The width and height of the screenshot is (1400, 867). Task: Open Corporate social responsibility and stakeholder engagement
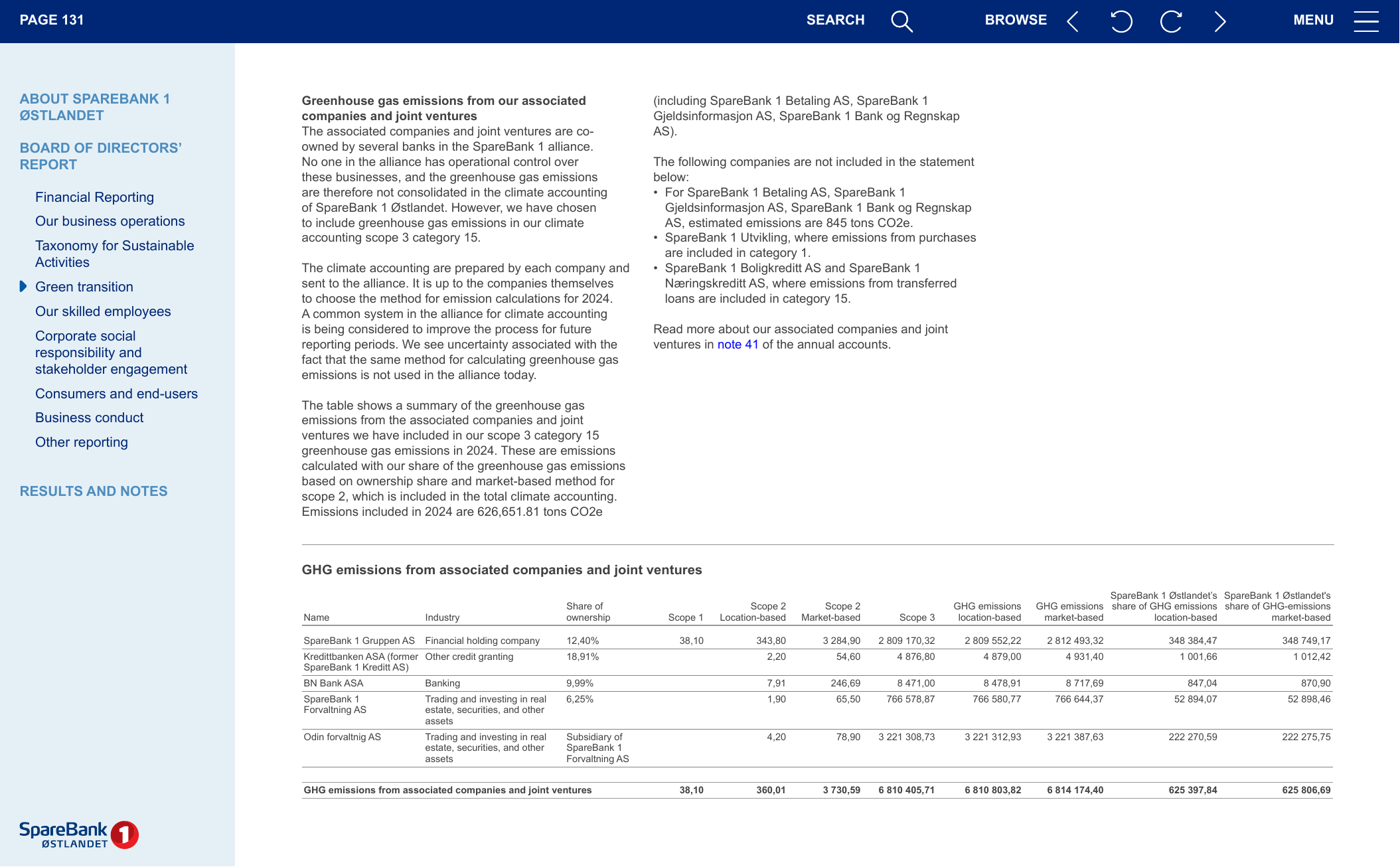[x=111, y=353]
